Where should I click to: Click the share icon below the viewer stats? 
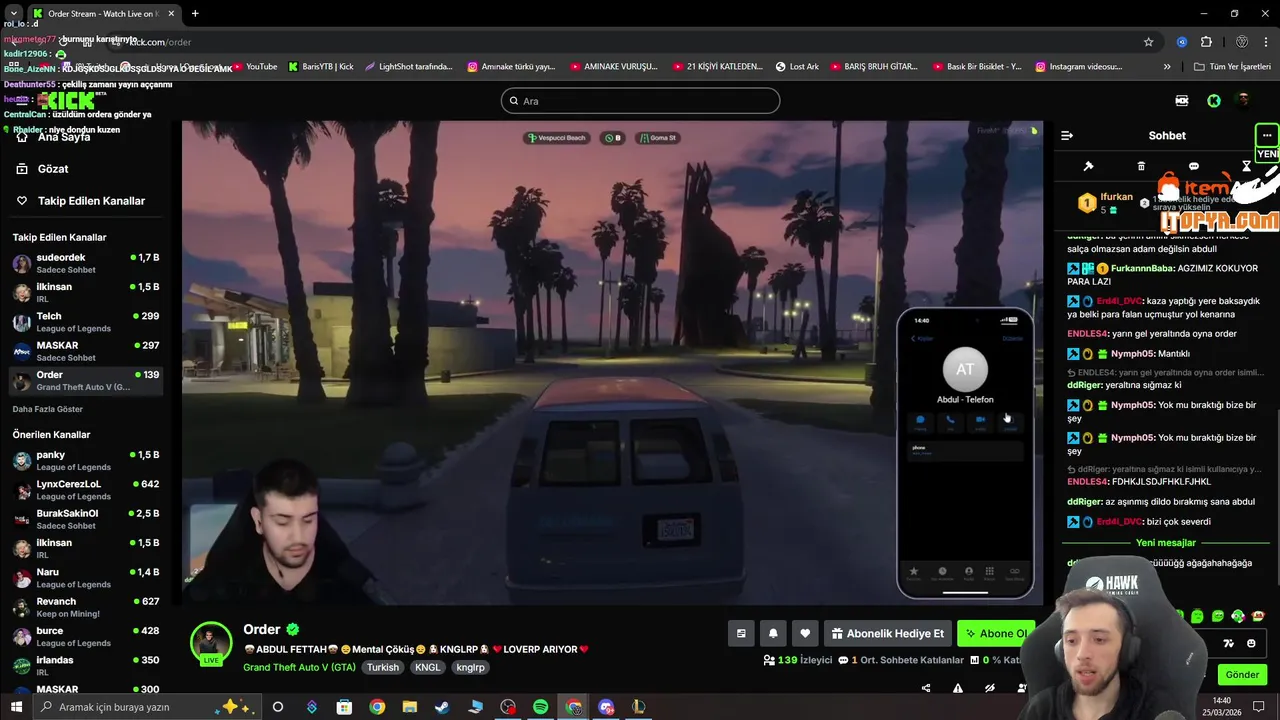(x=926, y=688)
